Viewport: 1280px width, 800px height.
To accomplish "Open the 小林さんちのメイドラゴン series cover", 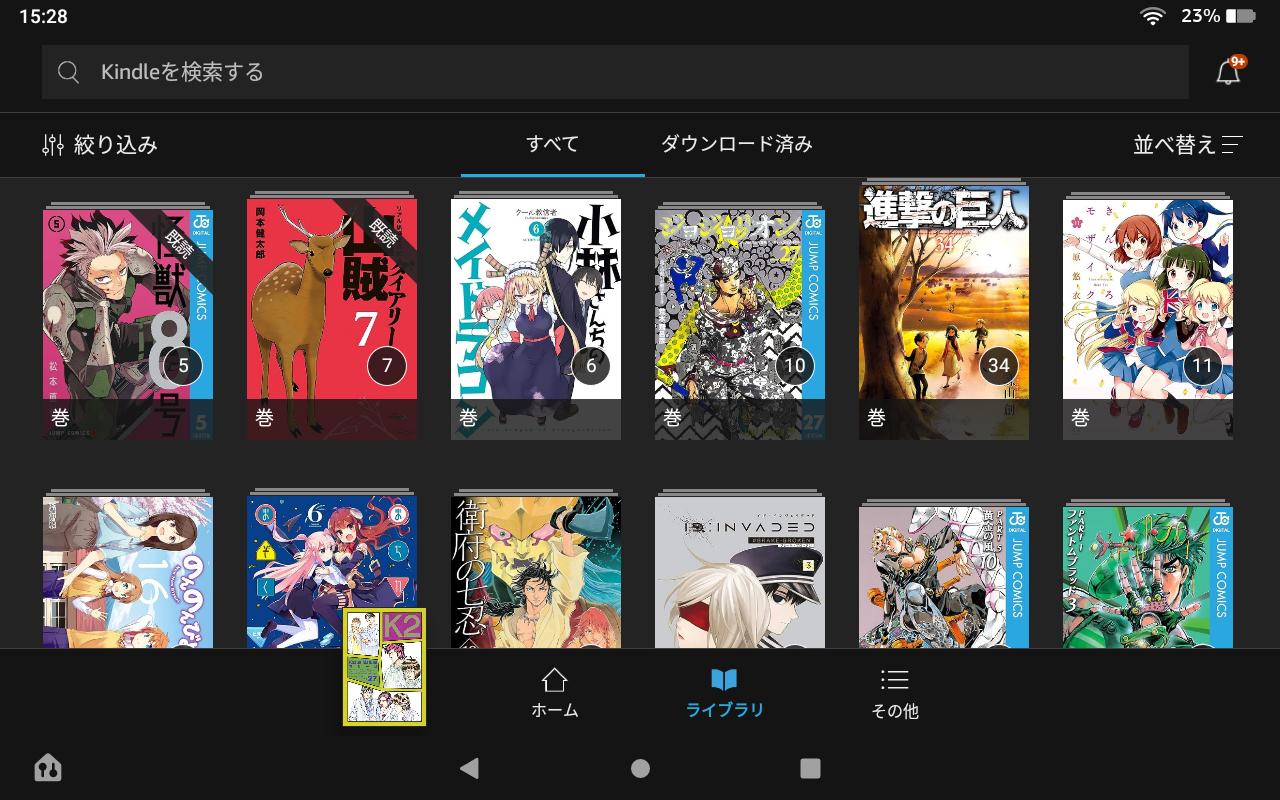I will coord(536,317).
